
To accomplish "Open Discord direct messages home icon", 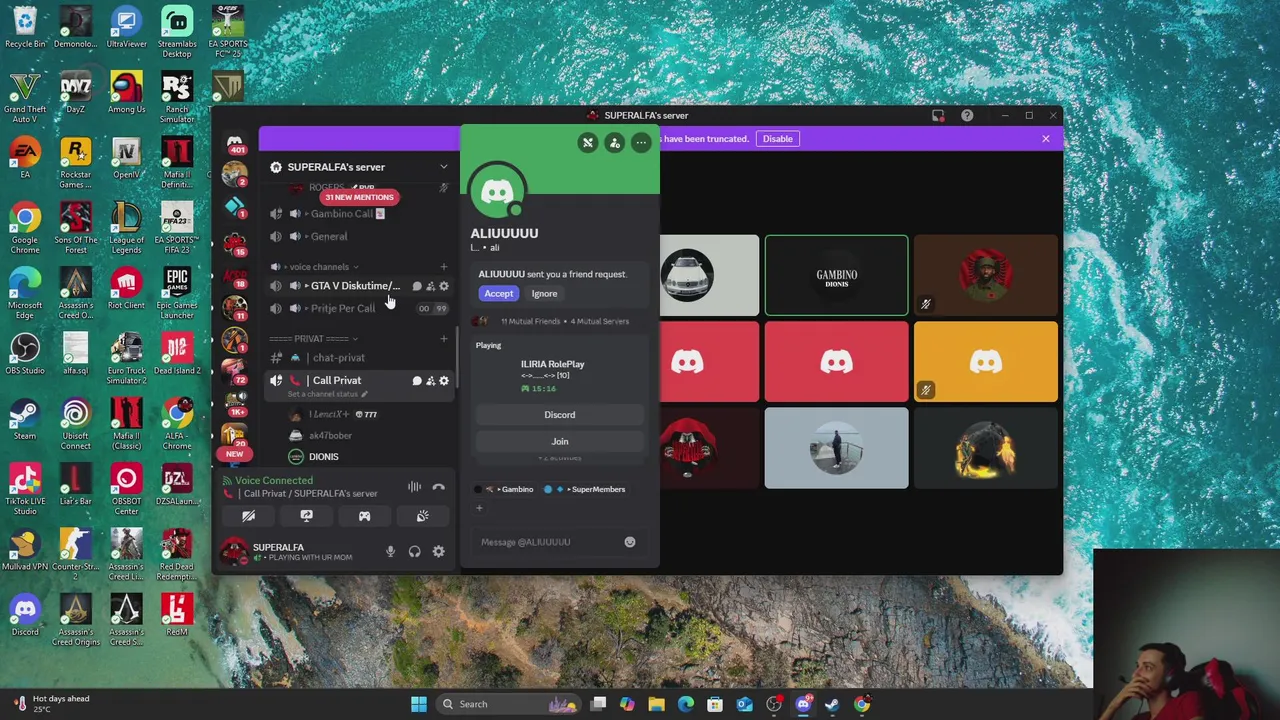I will pyautogui.click(x=234, y=144).
